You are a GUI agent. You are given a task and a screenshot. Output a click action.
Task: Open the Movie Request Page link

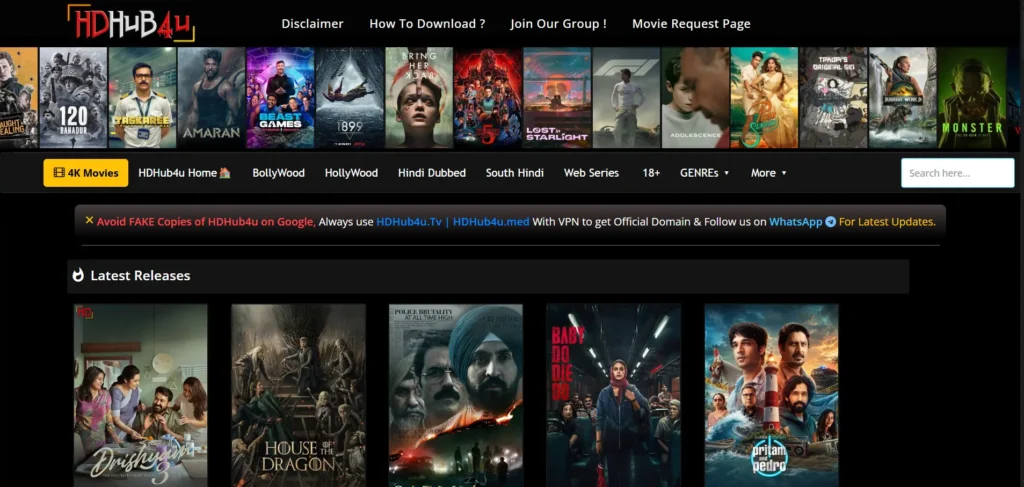(x=691, y=24)
